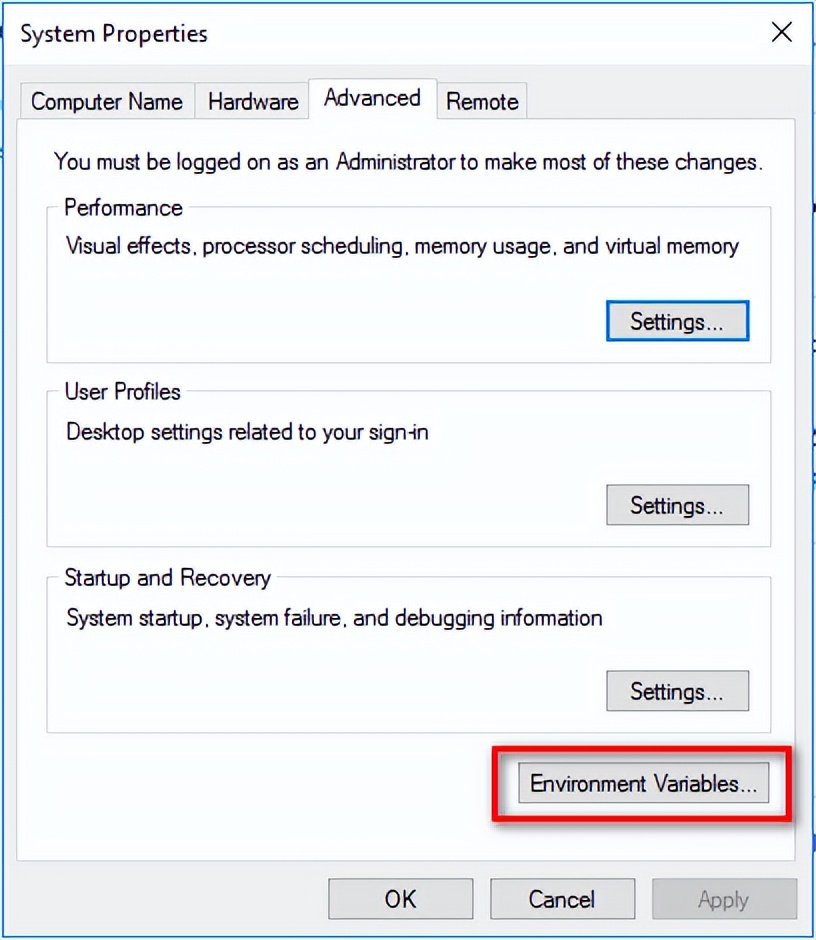Screen dimensions: 816x940
Task: Open the Hardware tab
Action: (253, 101)
